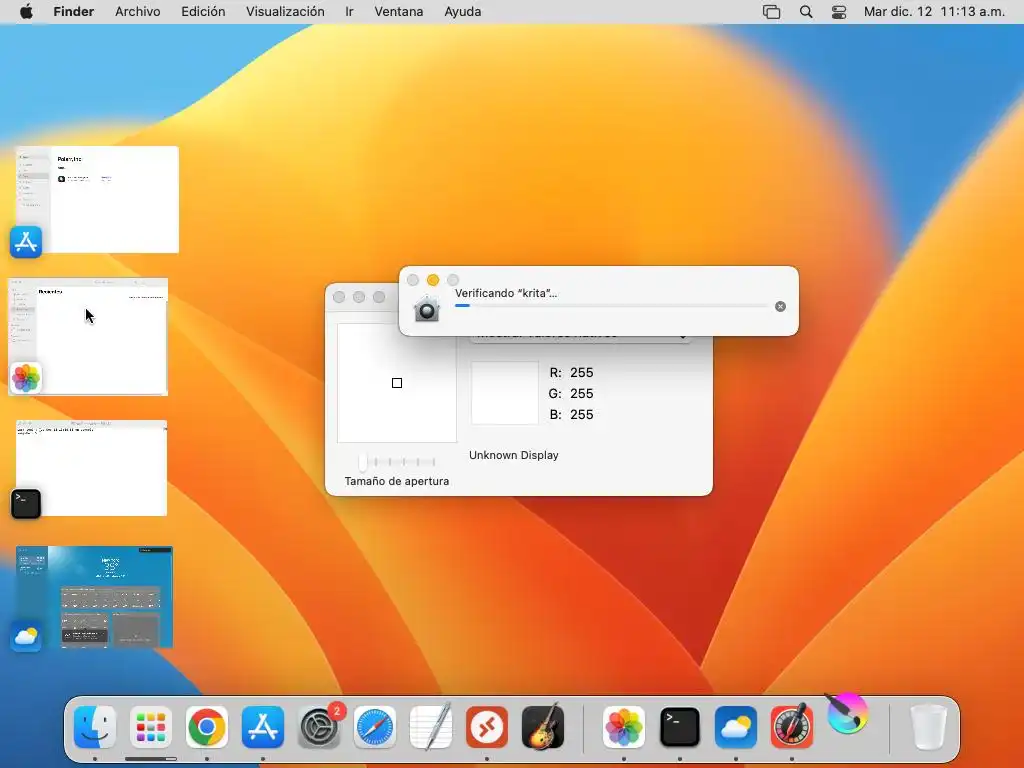Launch Safari from the Dock
Screen dimensions: 1024x768
tap(375, 727)
